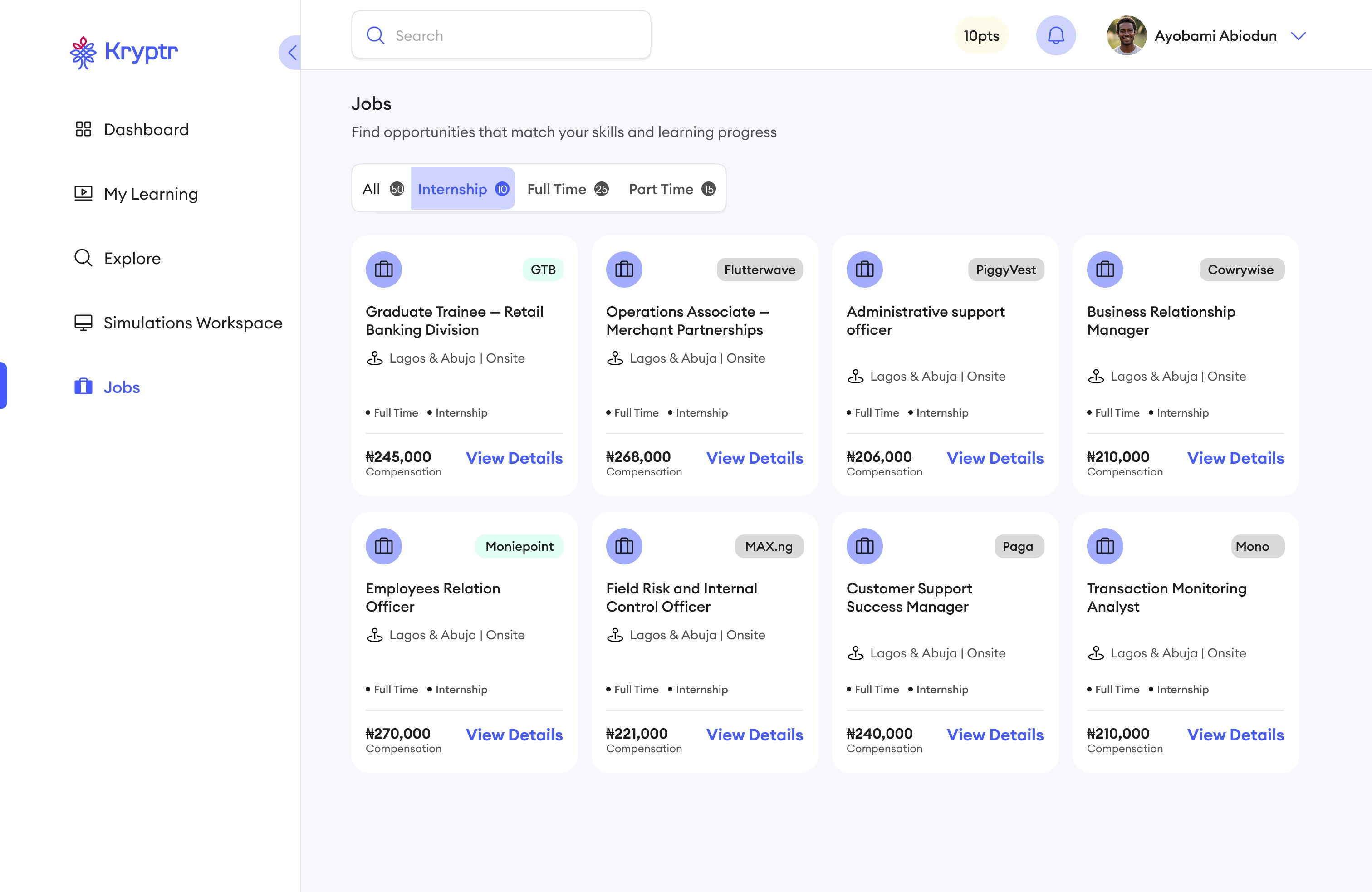Click location pin icon on MAX.ng card
The image size is (1372, 892).
[x=615, y=635]
